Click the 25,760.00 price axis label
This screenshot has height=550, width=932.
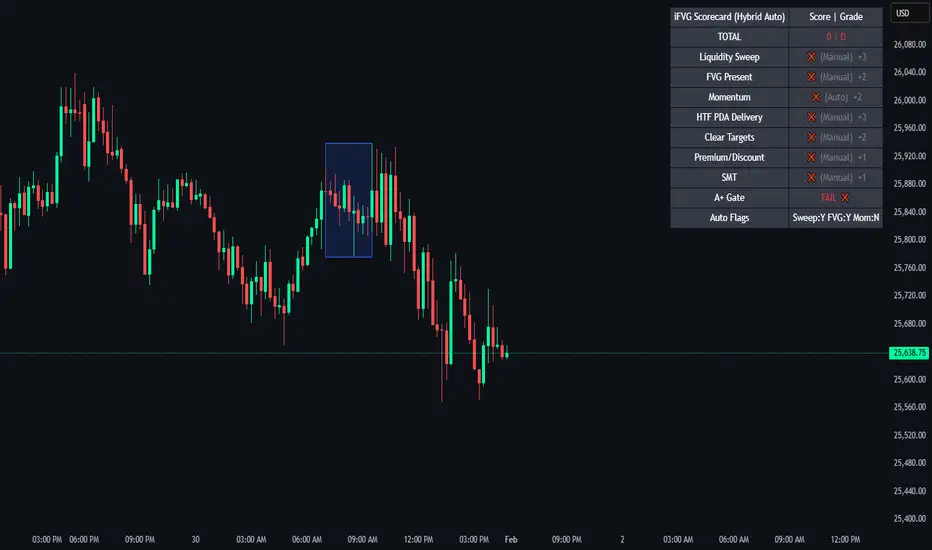click(x=909, y=268)
